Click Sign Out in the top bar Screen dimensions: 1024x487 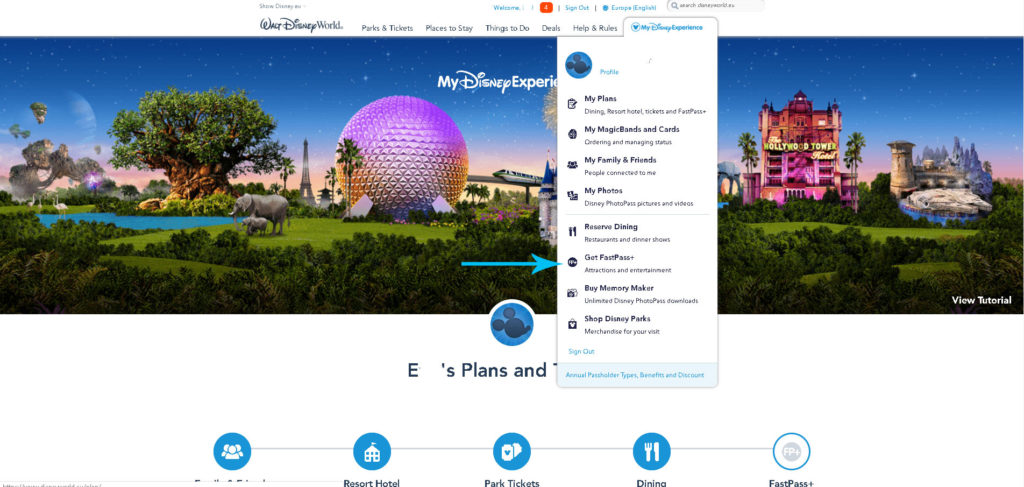[577, 8]
